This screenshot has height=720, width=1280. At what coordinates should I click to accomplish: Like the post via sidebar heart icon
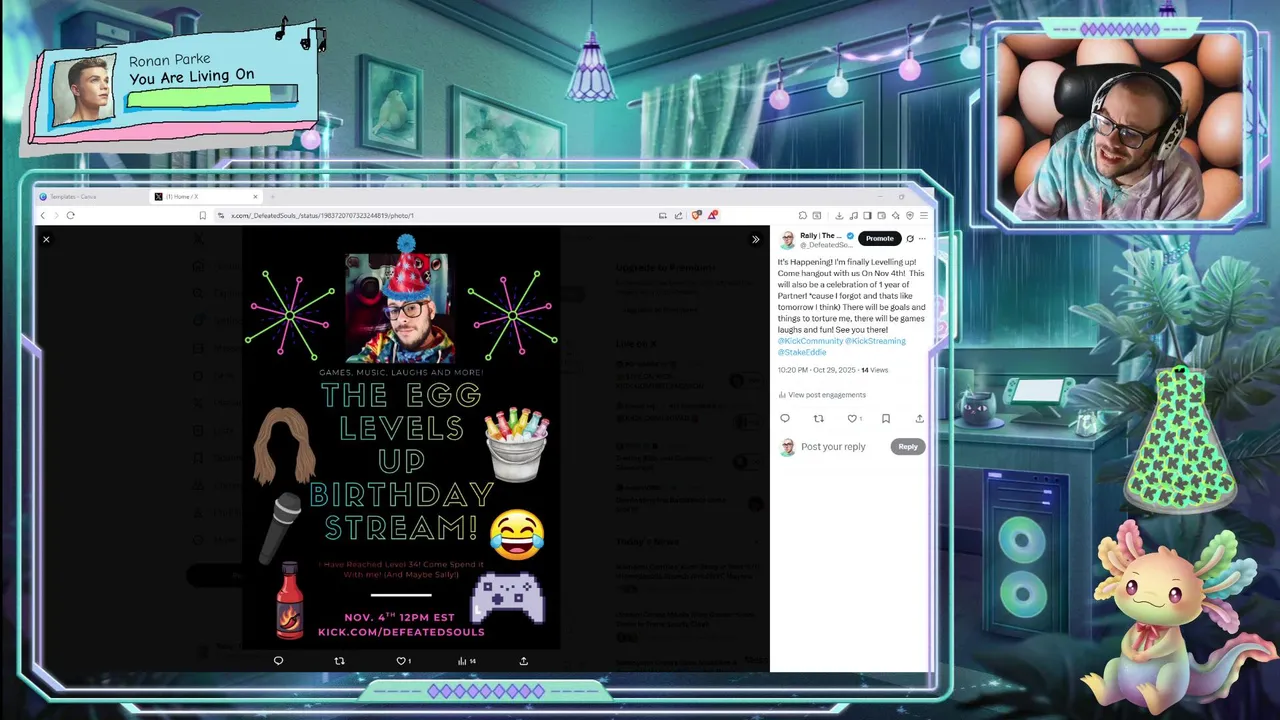pos(852,419)
